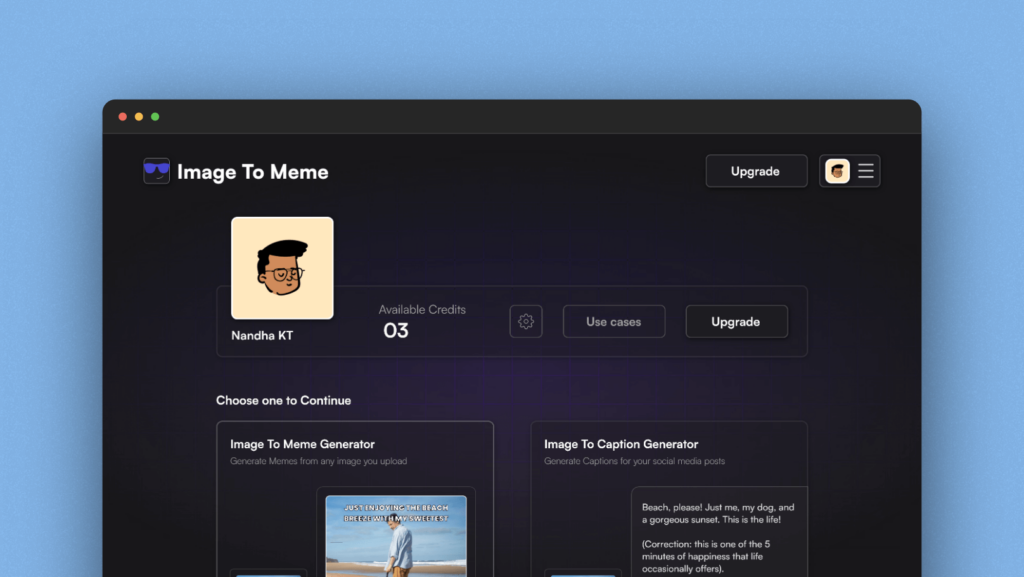1024x577 pixels.
Task: Open the Use cases button
Action: click(613, 322)
